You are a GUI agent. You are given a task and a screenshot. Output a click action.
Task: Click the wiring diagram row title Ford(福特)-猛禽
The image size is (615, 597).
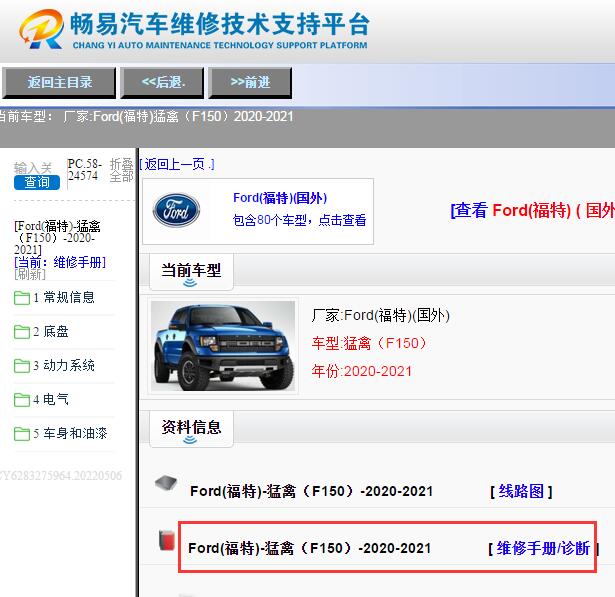pos(311,491)
